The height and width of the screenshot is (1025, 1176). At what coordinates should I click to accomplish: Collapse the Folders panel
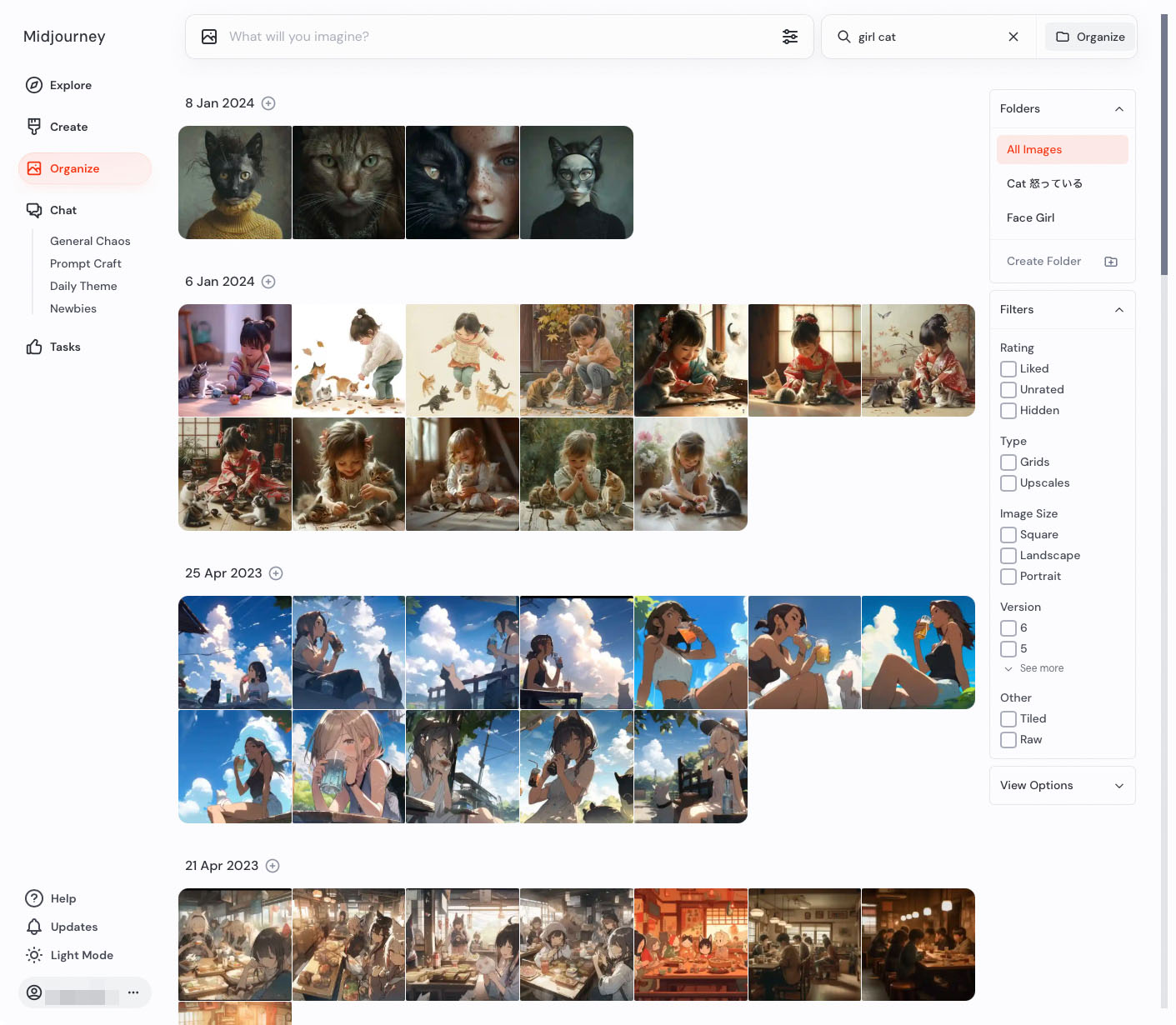1119,109
